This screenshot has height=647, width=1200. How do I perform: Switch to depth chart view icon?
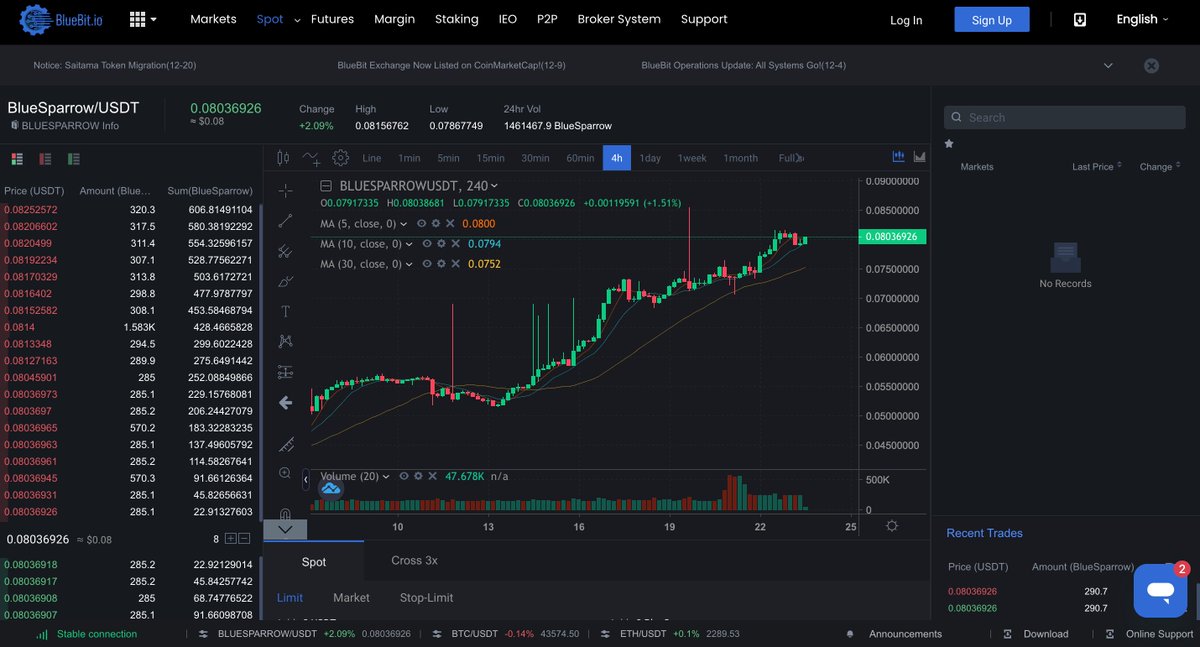coord(919,156)
